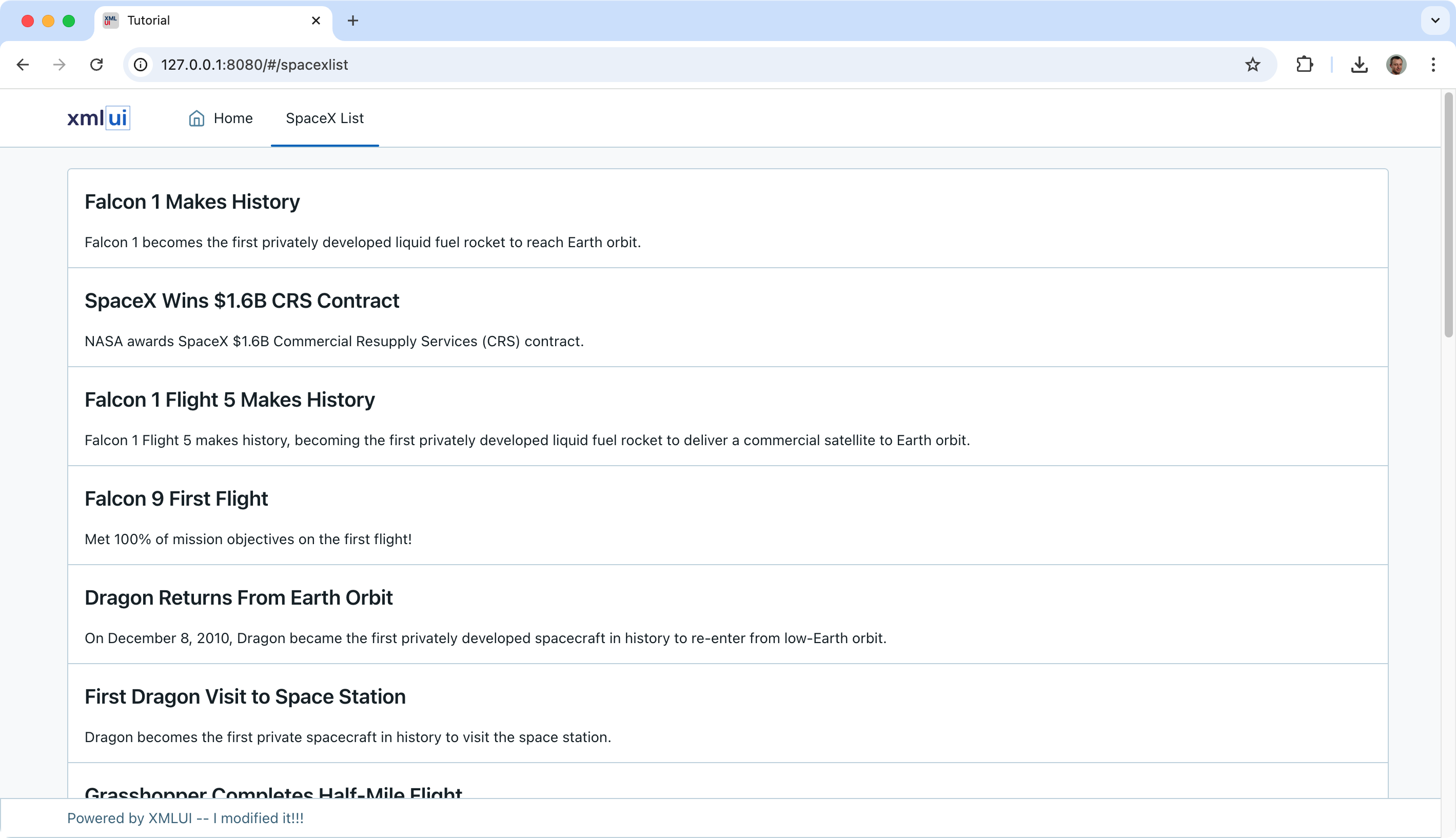
Task: Click 'Falcon 1 Flight 5 Makes History' heading
Action: [229, 400]
